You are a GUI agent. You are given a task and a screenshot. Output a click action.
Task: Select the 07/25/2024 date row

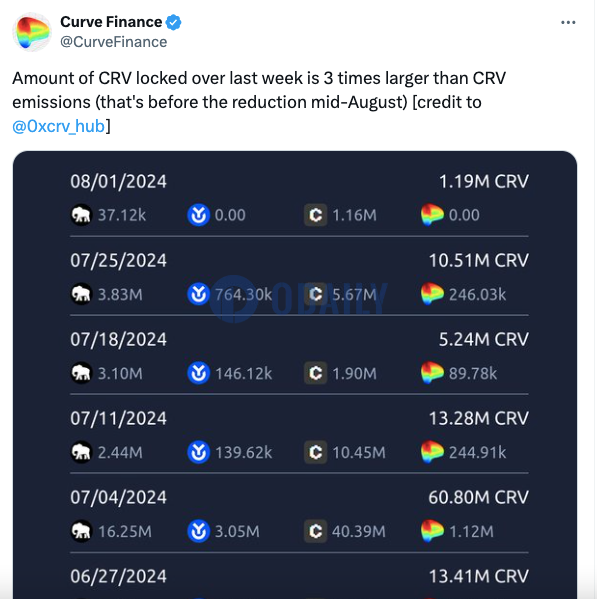coord(299,277)
